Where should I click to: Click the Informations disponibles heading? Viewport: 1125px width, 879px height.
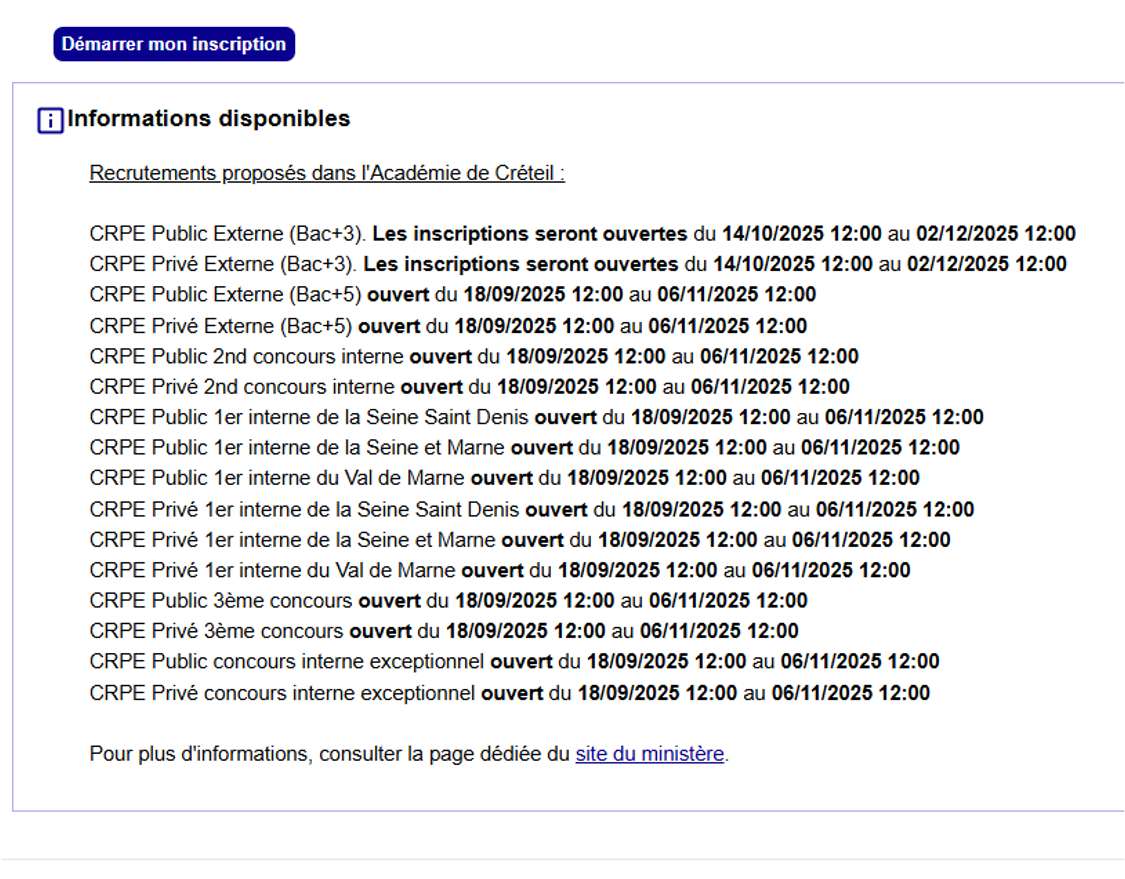(x=209, y=119)
